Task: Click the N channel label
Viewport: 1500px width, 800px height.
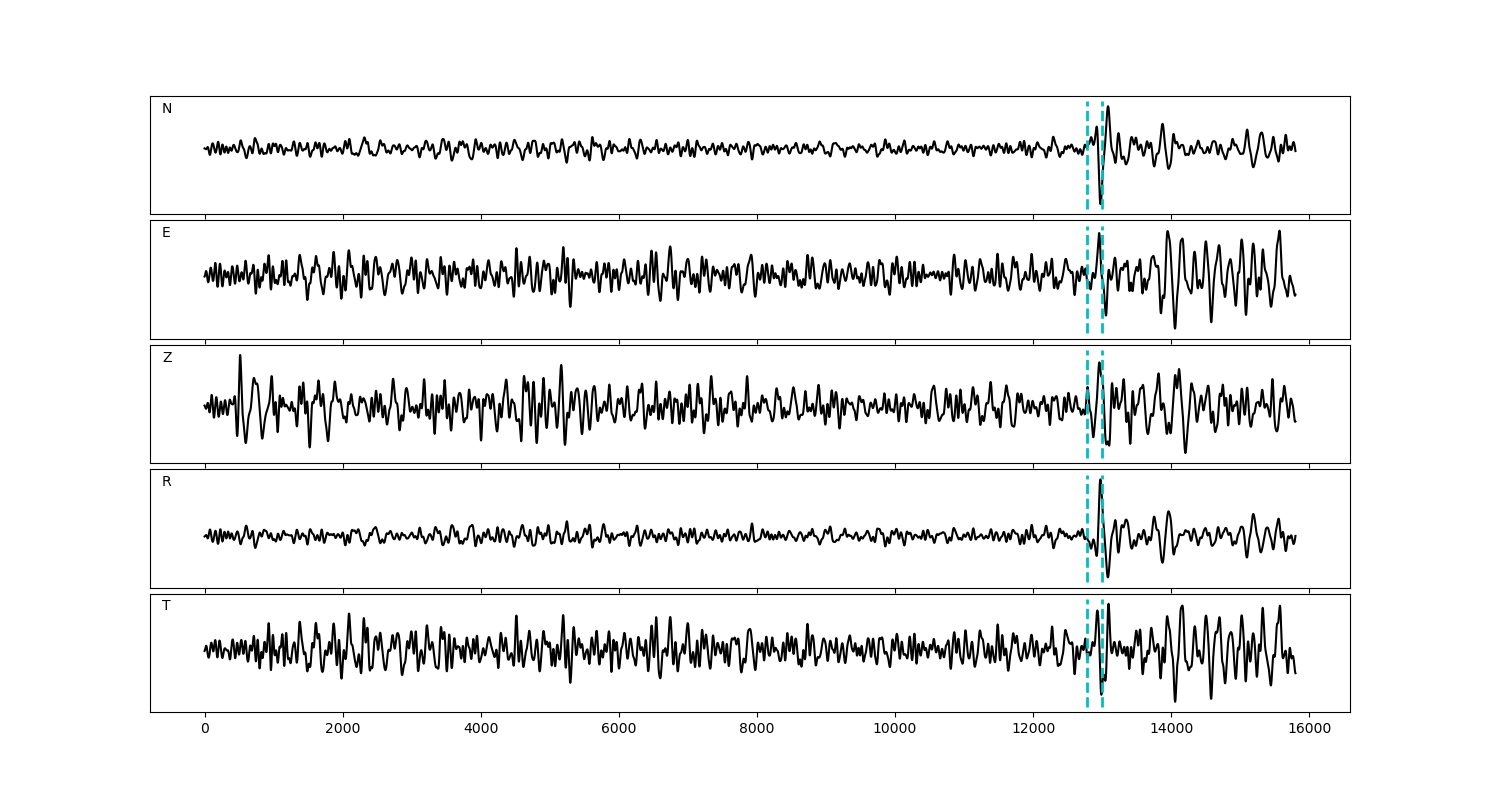Action: (x=167, y=109)
